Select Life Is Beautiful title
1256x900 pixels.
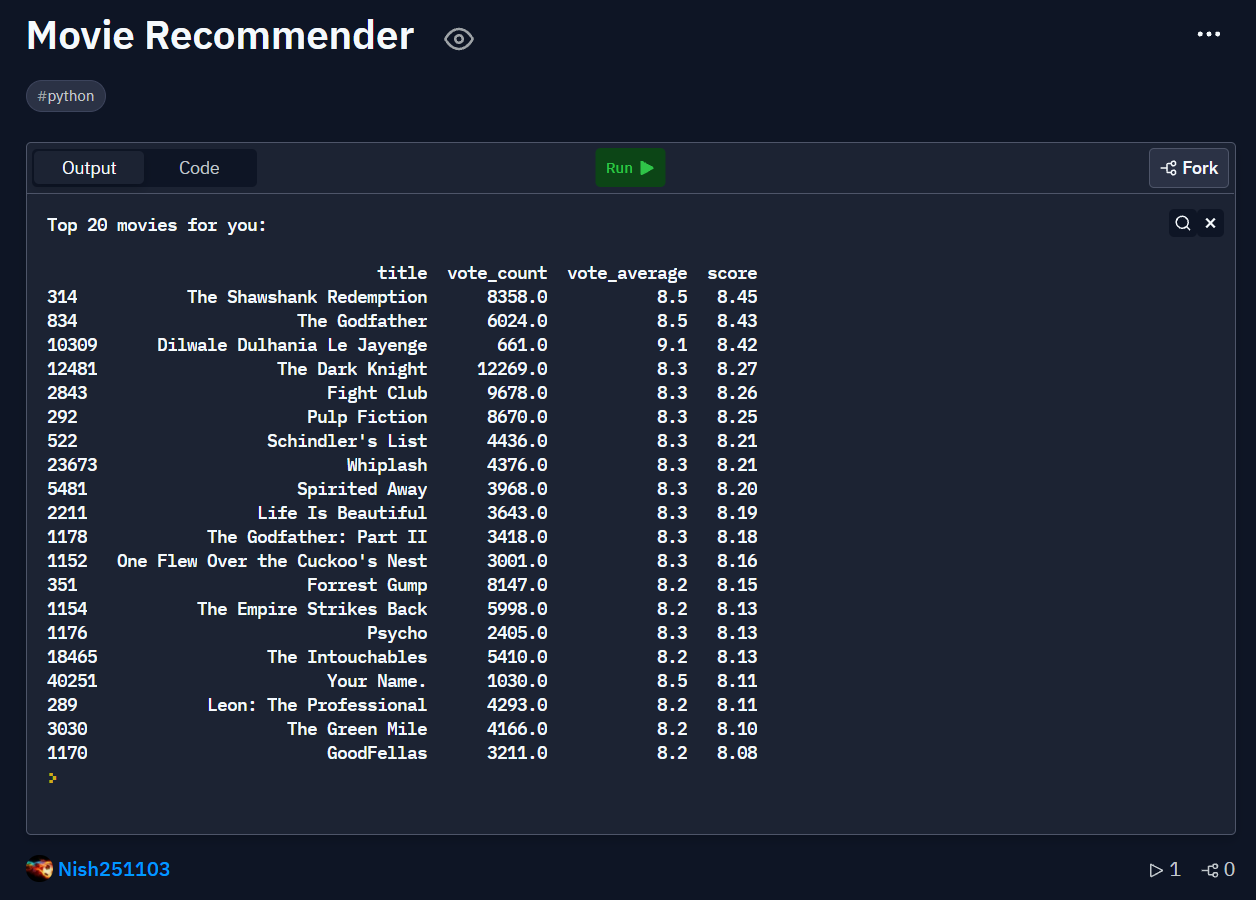[342, 513]
